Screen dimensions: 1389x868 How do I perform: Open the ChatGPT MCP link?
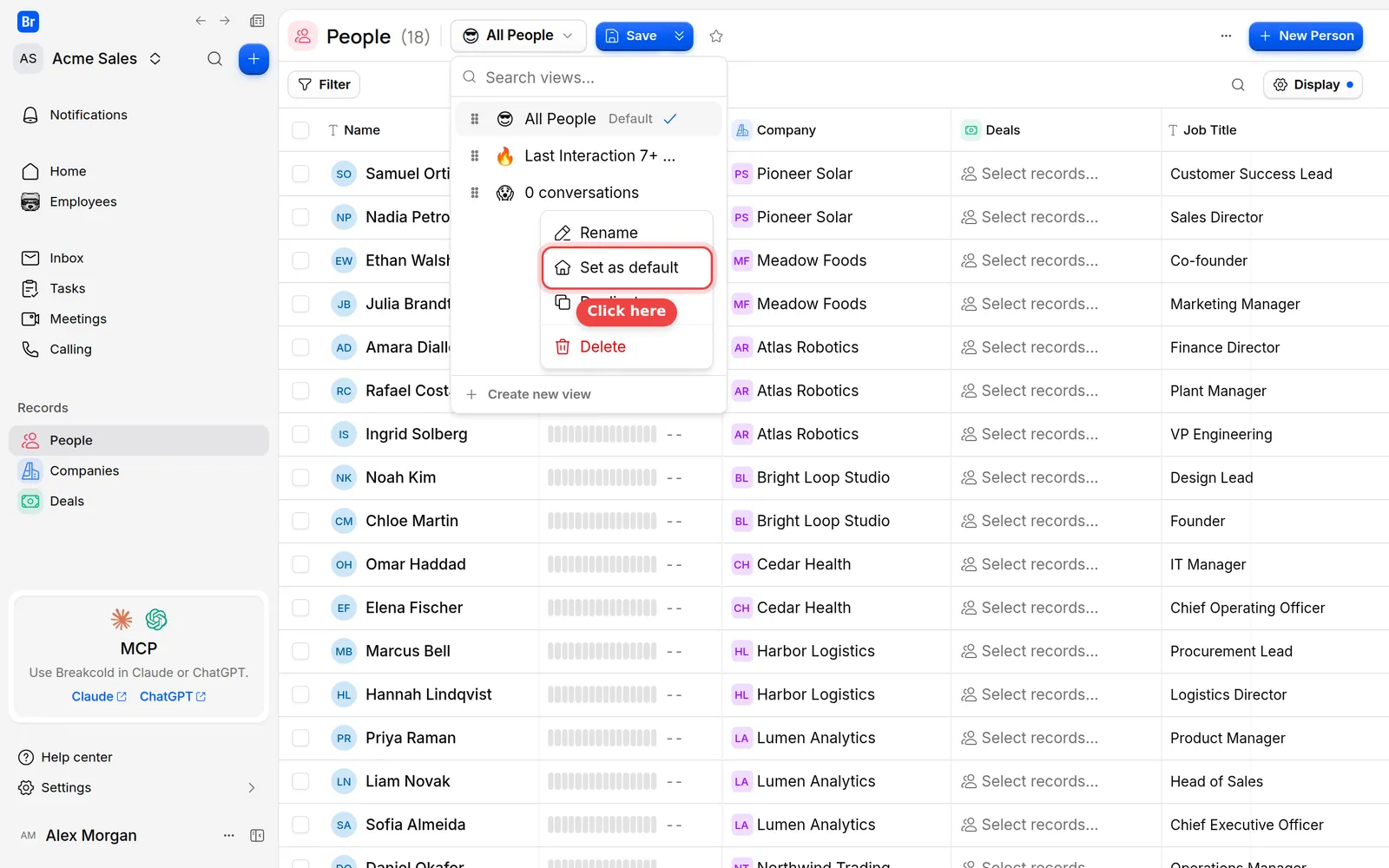[173, 696]
